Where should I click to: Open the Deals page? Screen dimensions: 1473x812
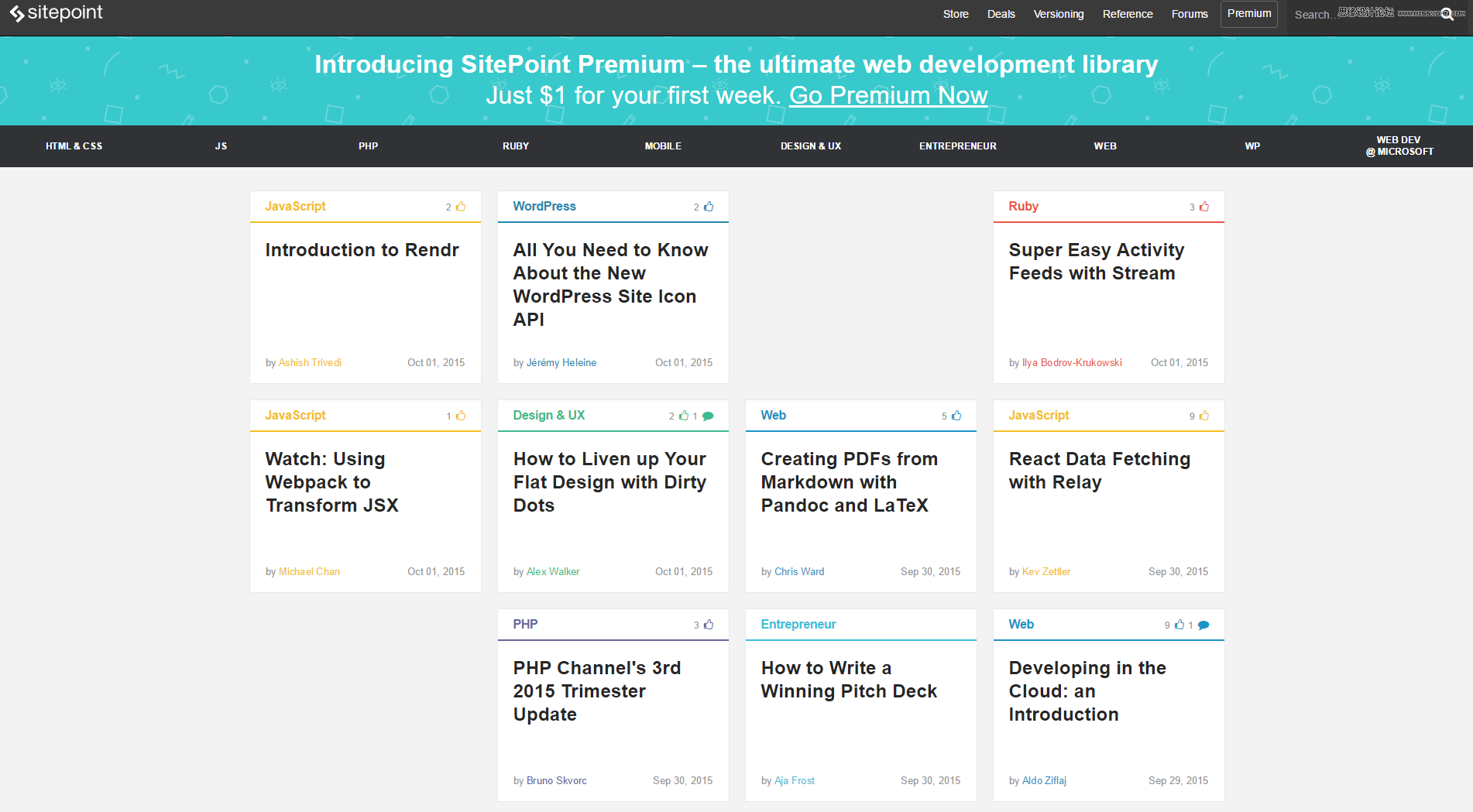1001,14
